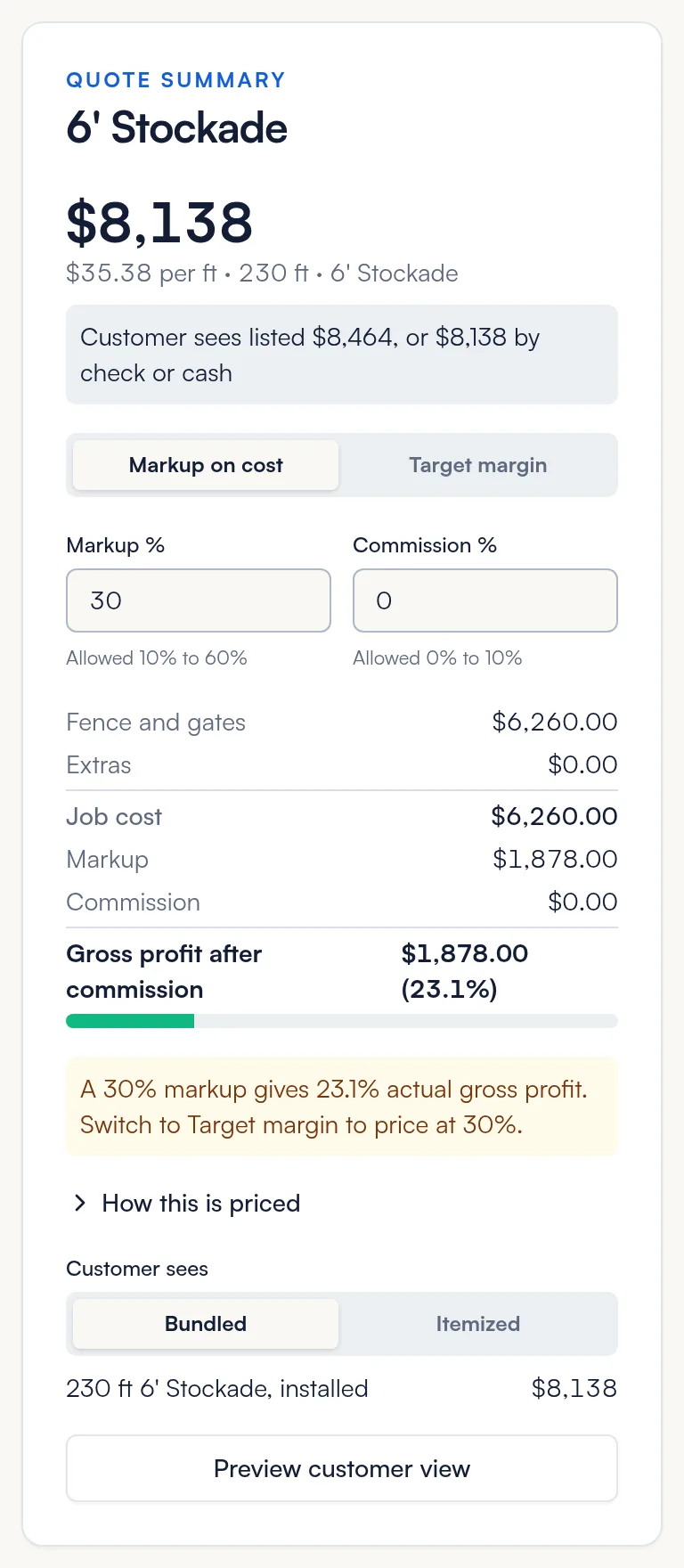Click the '230 ft 6' Stockade, installed' line
The width and height of the screenshot is (684, 1568).
coord(217,1389)
